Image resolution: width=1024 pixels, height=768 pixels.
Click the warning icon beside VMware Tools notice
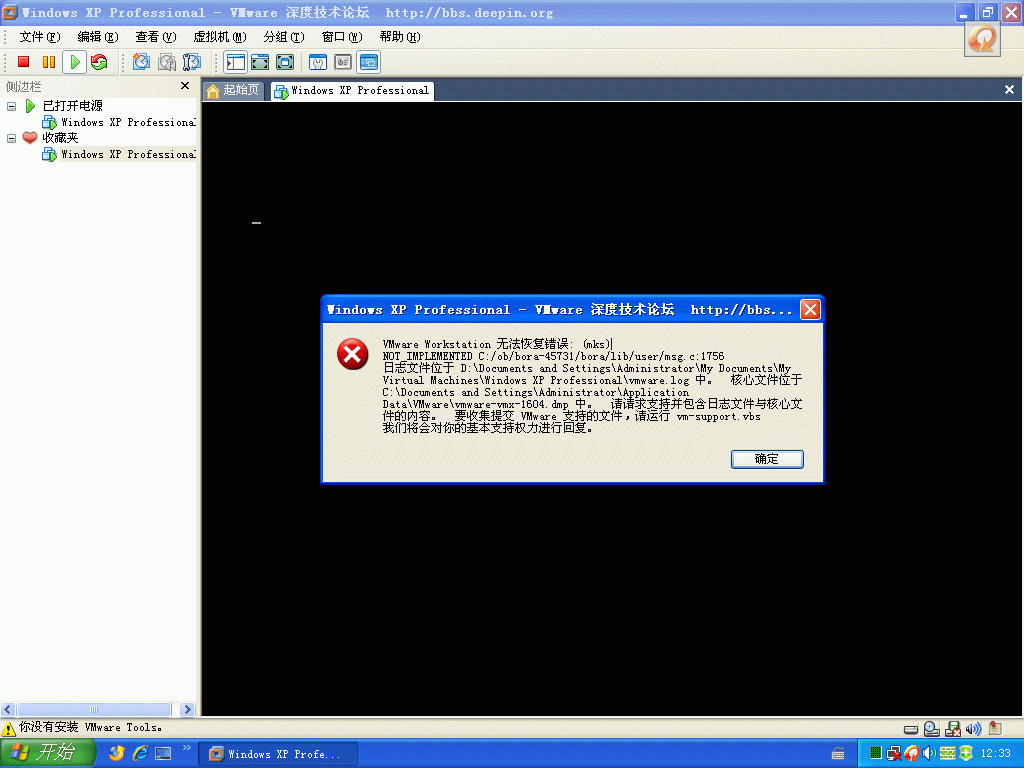click(8, 728)
